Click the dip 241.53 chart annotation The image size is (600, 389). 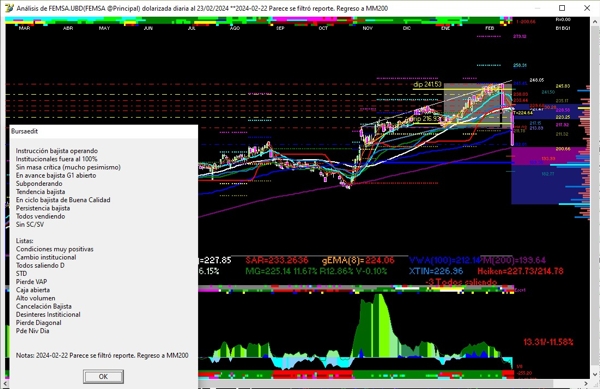[x=427, y=85]
